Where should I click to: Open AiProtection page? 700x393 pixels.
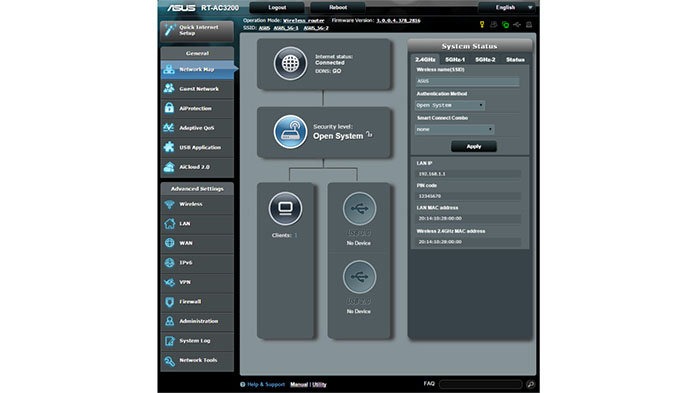pos(197,109)
